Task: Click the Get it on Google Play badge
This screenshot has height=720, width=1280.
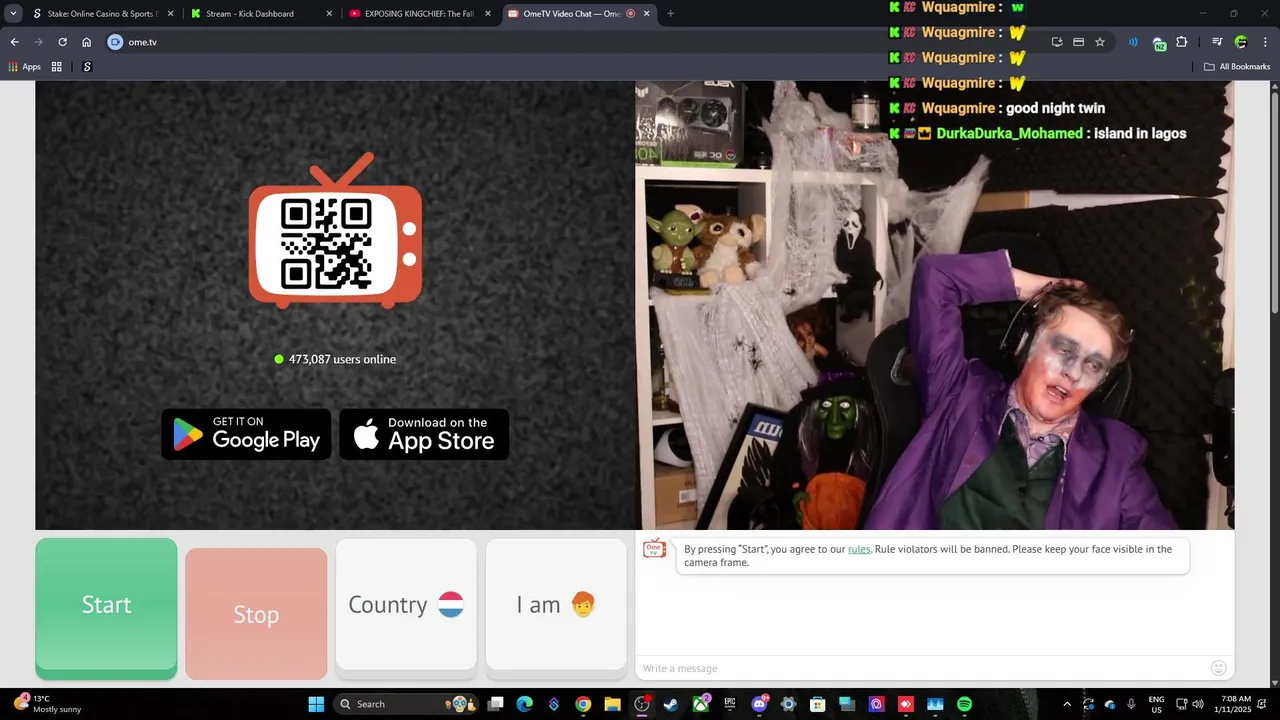Action: click(x=246, y=434)
